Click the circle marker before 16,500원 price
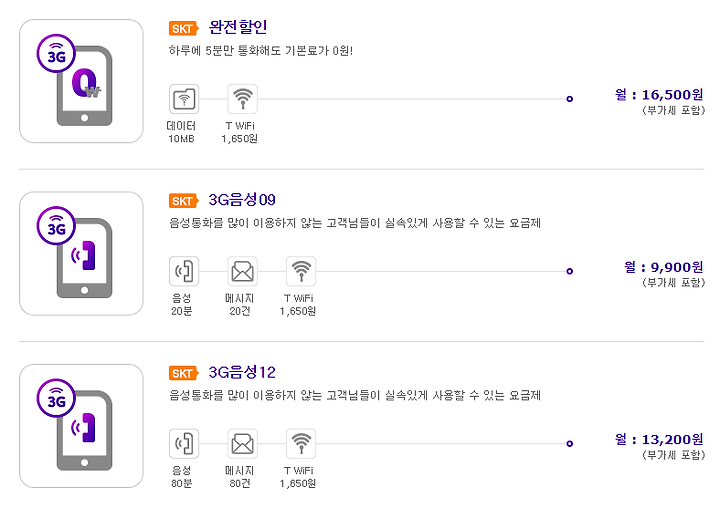Screen dimensions: 720x508 (569, 99)
